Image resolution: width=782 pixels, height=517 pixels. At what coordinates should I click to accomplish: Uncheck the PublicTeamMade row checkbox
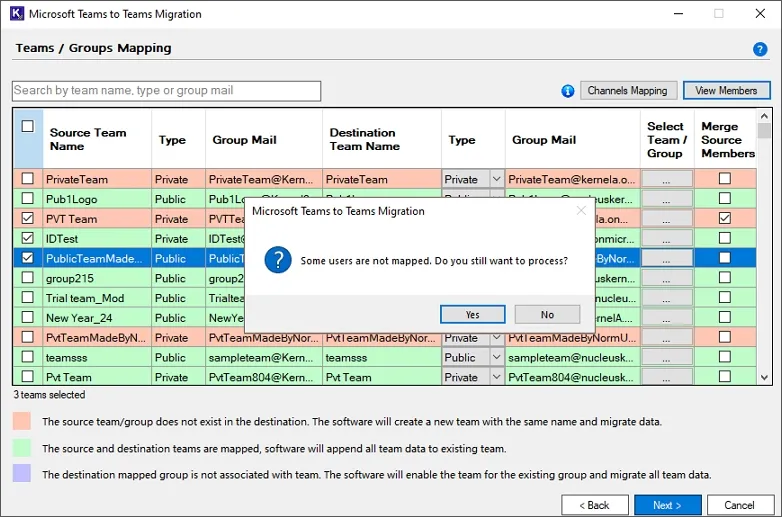point(28,258)
